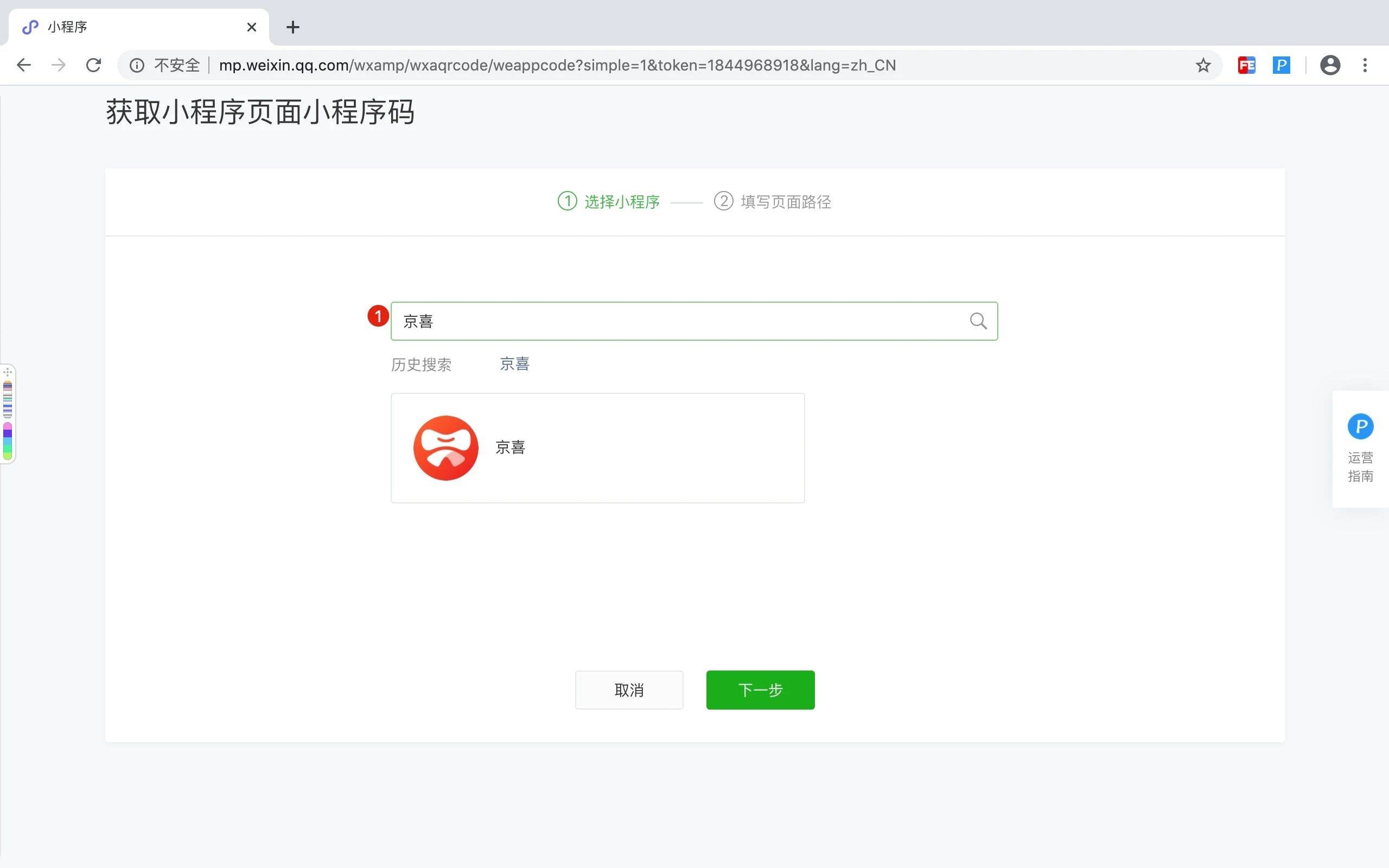Click the search magnifier icon in input
This screenshot has height=868, width=1389.
coord(978,321)
